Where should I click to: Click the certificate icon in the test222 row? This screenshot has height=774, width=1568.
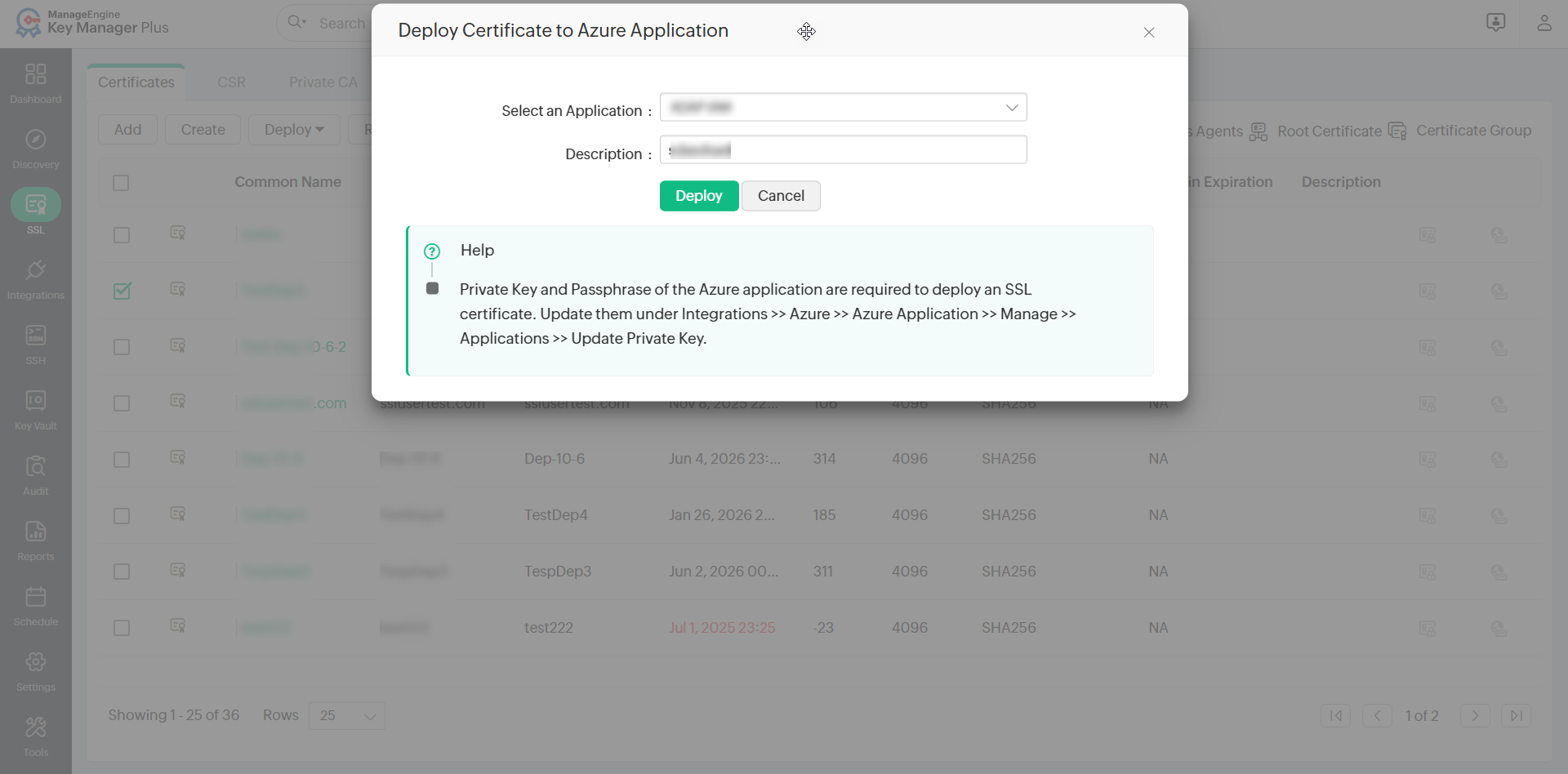tap(177, 625)
